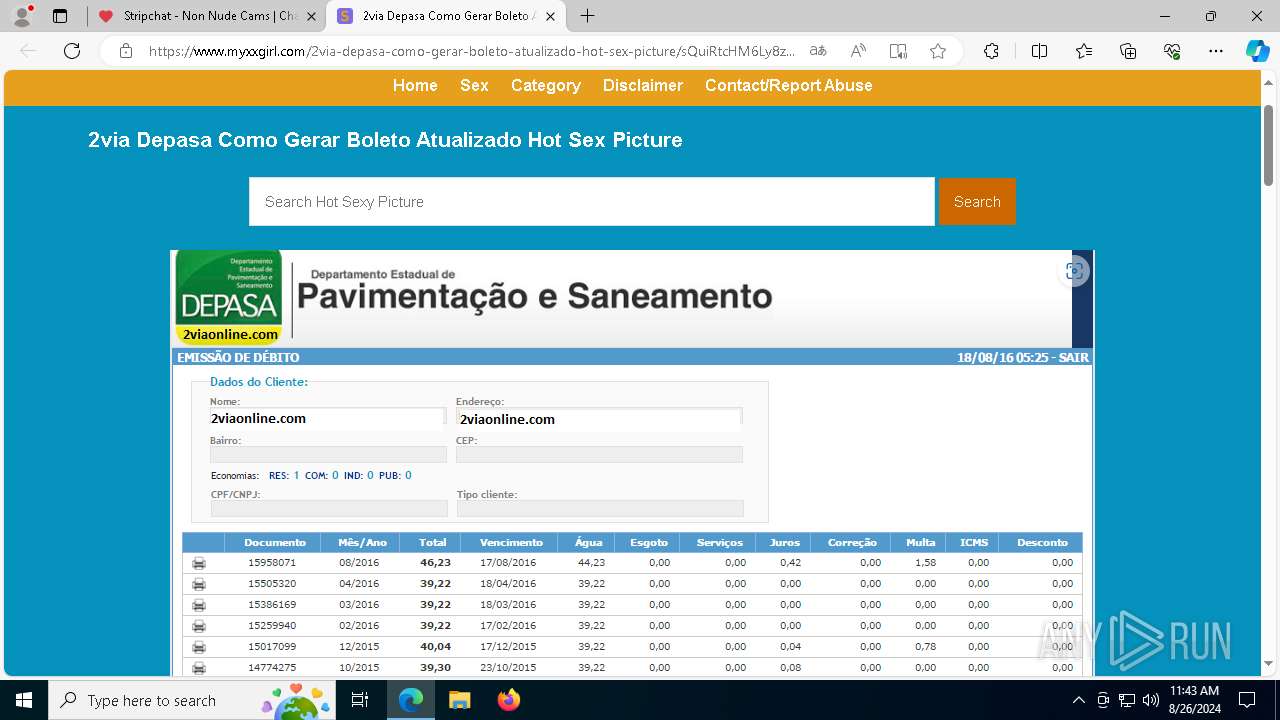Image resolution: width=1280 pixels, height=720 pixels.
Task: Click the Endereço field
Action: tap(599, 418)
